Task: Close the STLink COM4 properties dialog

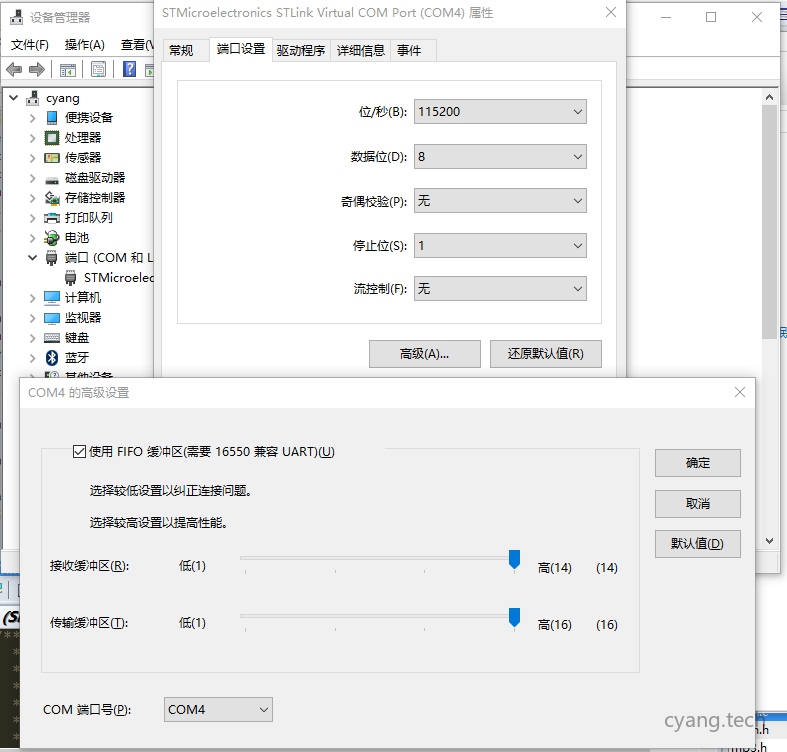Action: [611, 12]
